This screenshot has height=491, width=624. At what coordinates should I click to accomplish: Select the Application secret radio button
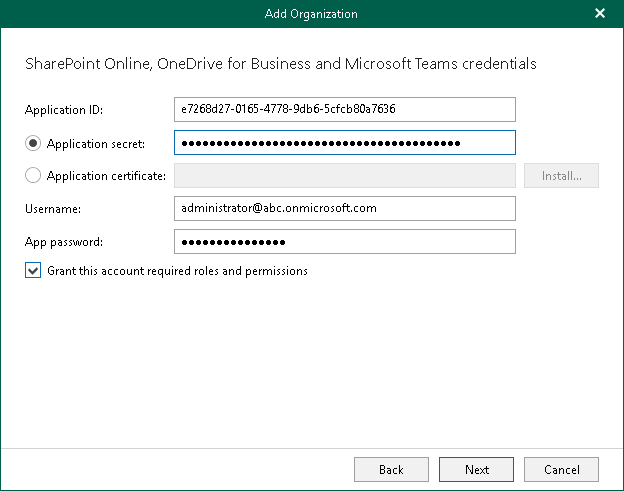click(x=33, y=143)
